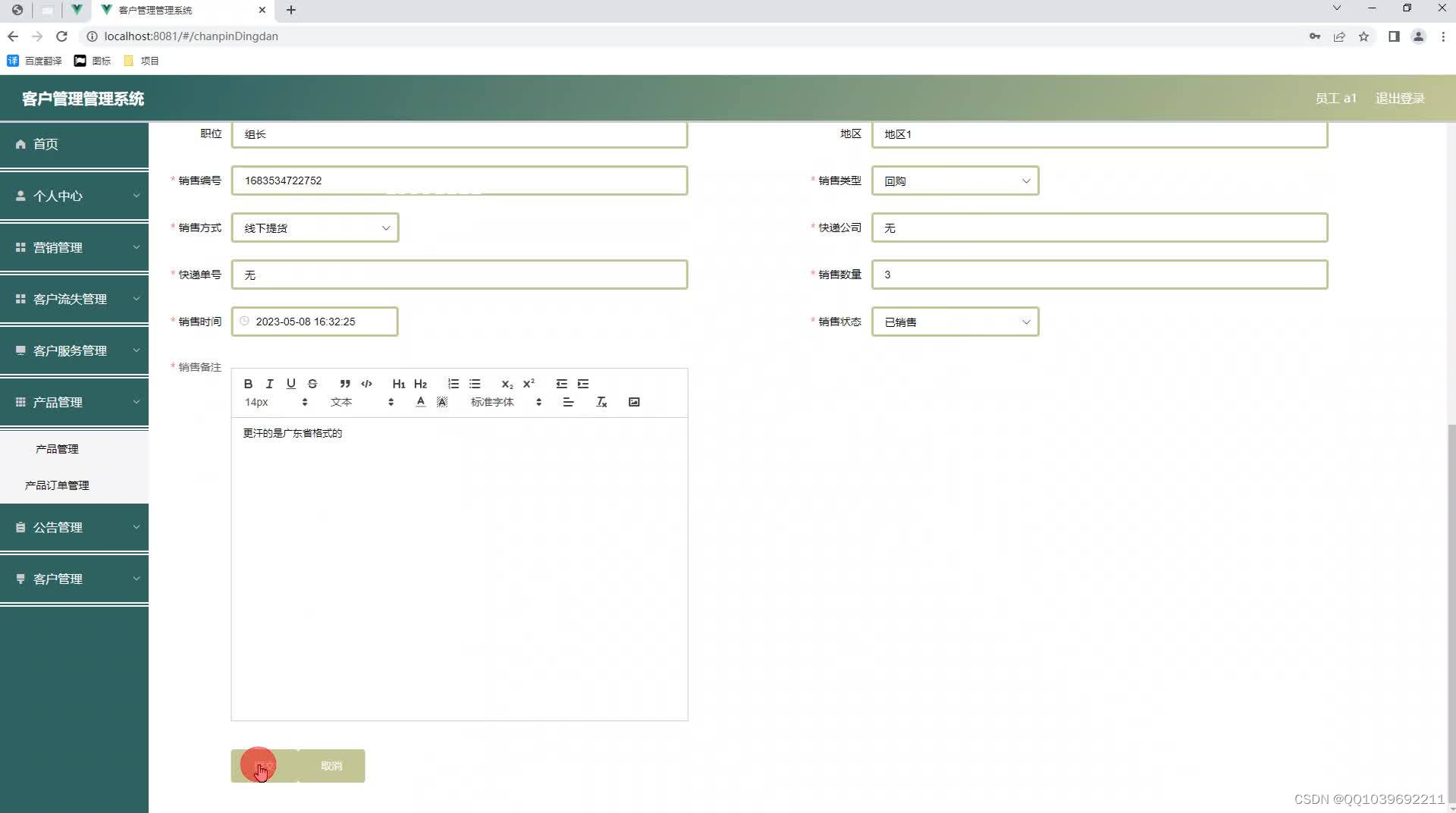Viewport: 1456px width, 813px height.
Task: Bookmark the page with the star icon
Action: tap(1363, 36)
